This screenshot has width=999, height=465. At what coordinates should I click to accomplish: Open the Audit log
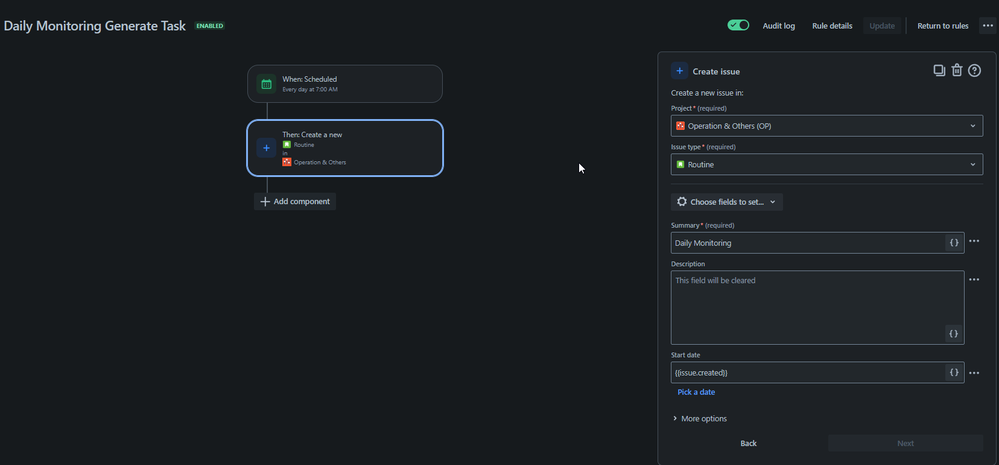(x=779, y=26)
